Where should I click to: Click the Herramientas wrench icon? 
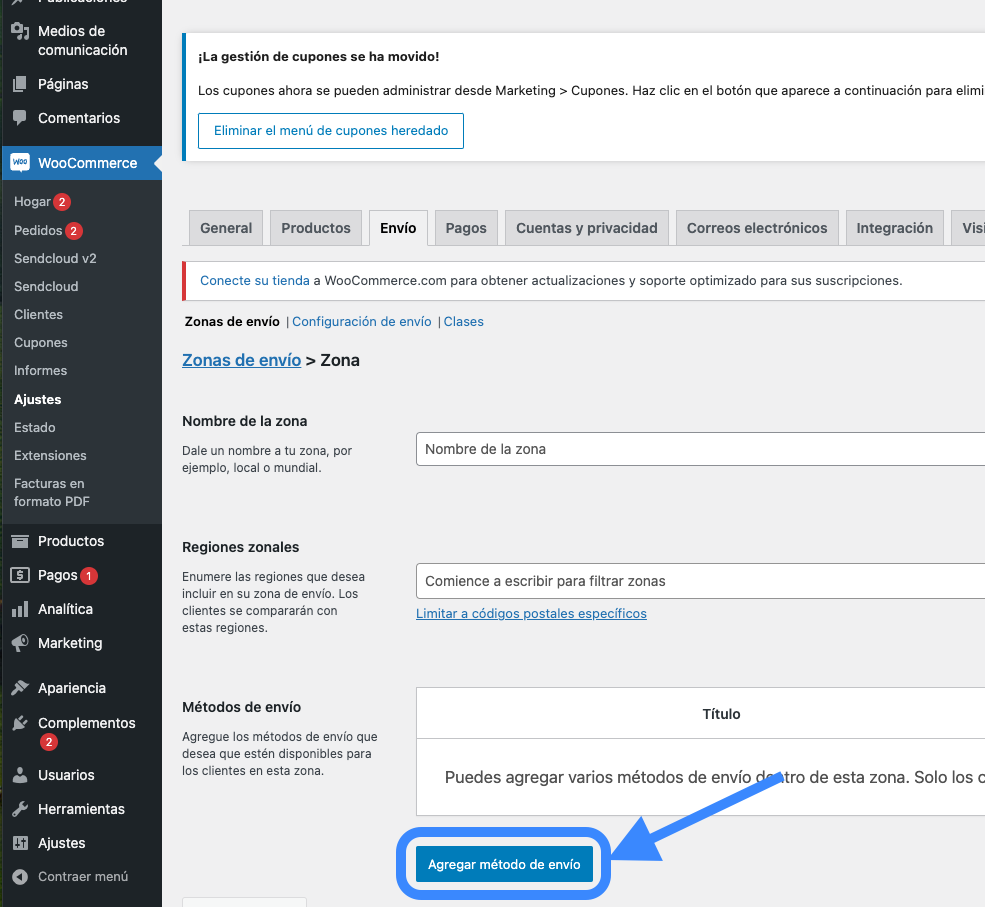(x=20, y=808)
